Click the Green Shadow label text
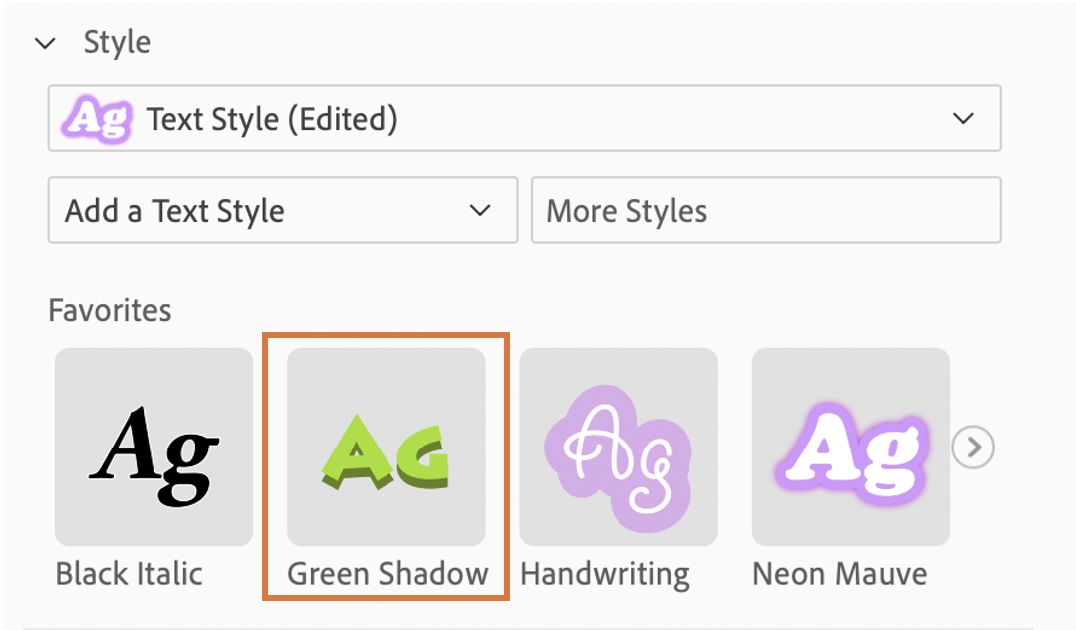Viewport: 1076px width, 630px height. tap(388, 574)
